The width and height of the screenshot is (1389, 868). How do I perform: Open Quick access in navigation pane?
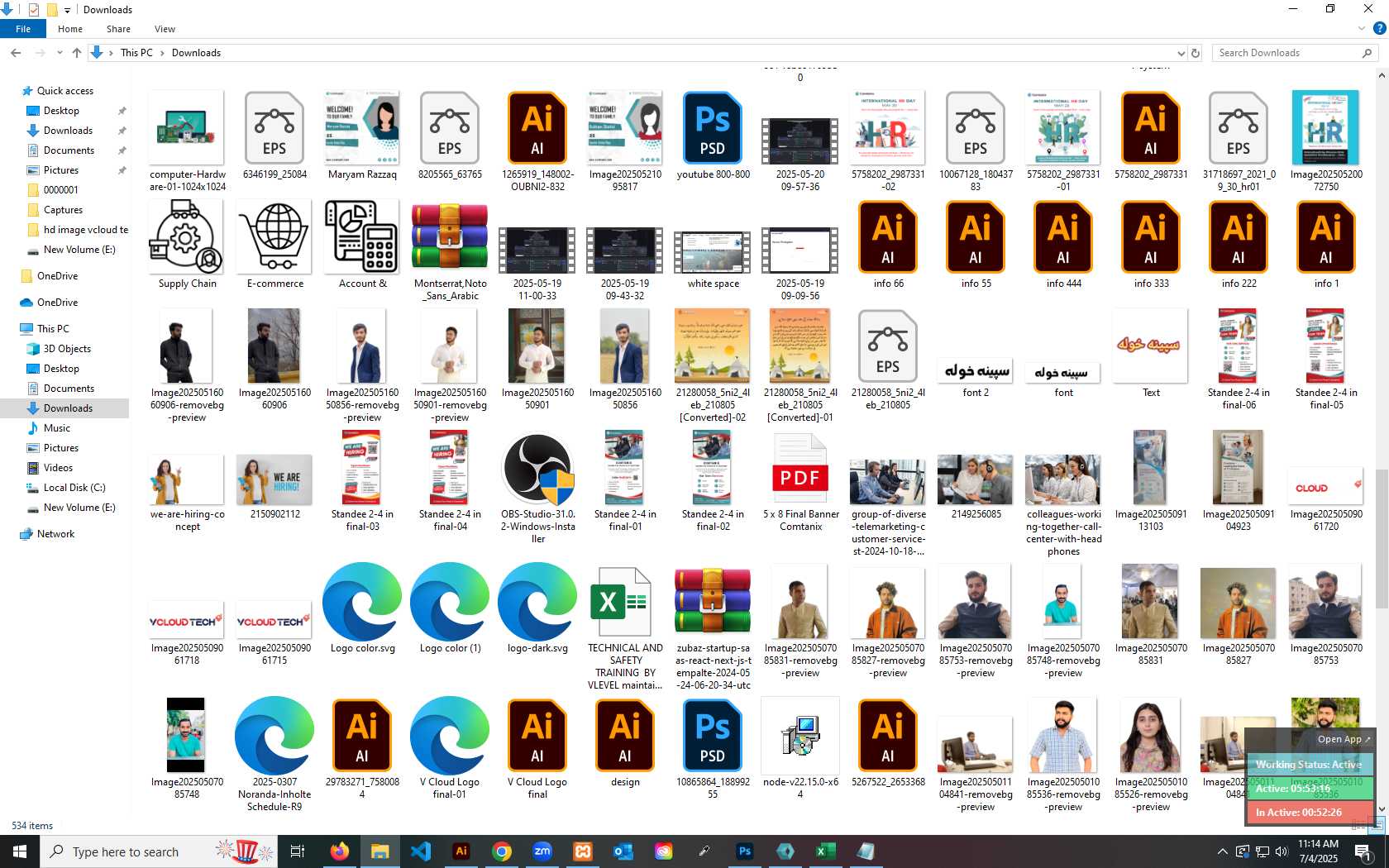tap(64, 91)
